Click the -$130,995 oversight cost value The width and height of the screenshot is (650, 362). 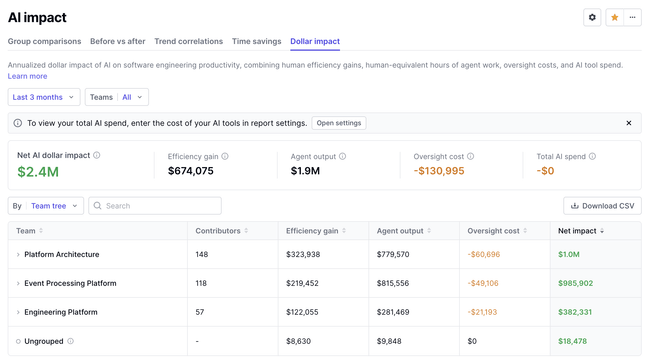(439, 171)
